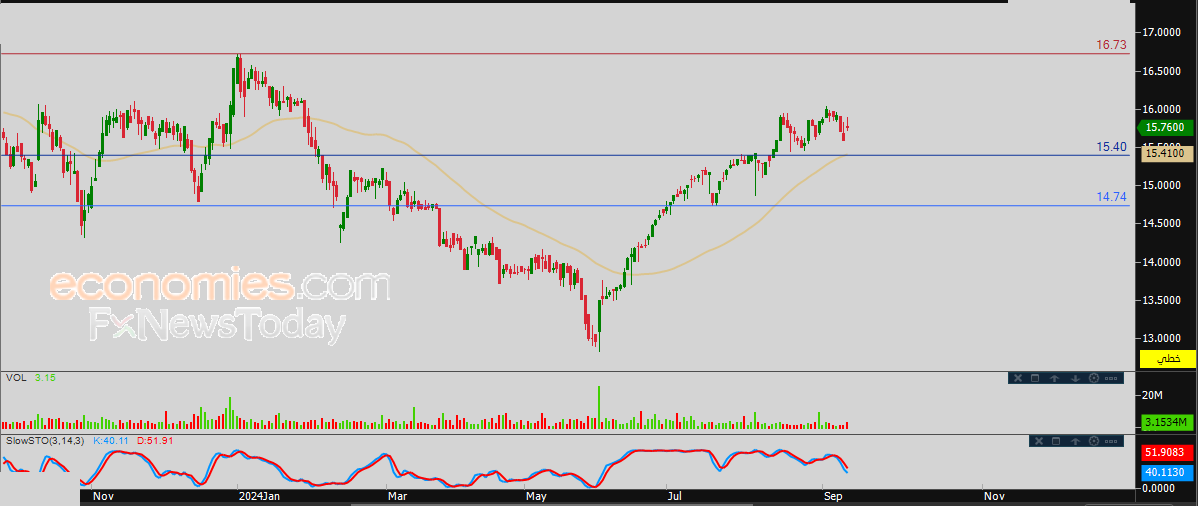Click the 16.5000 price axis label
1198x506 pixels.
click(x=1163, y=71)
